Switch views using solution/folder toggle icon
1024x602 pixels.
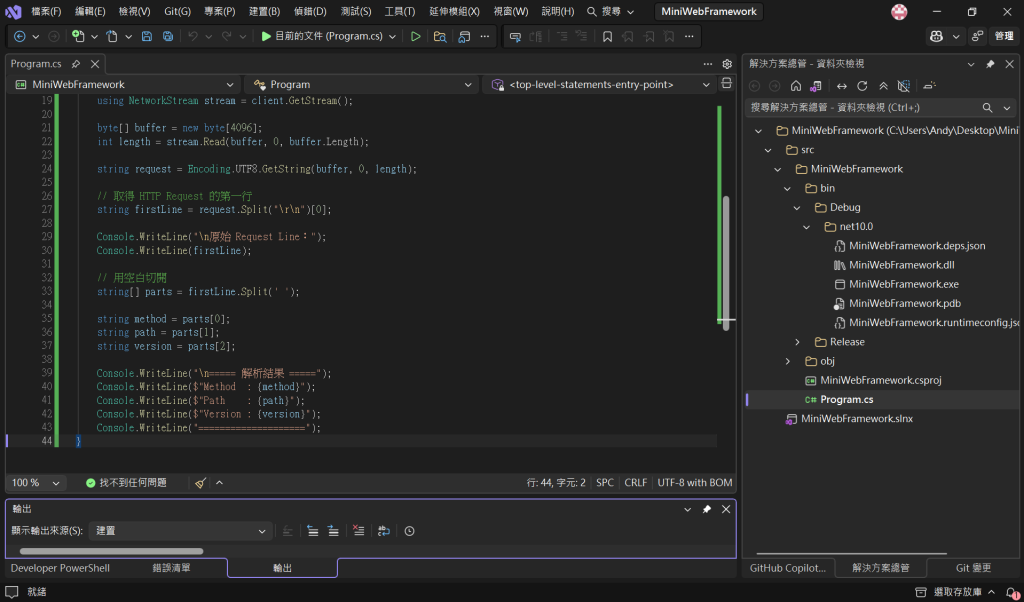coord(816,86)
